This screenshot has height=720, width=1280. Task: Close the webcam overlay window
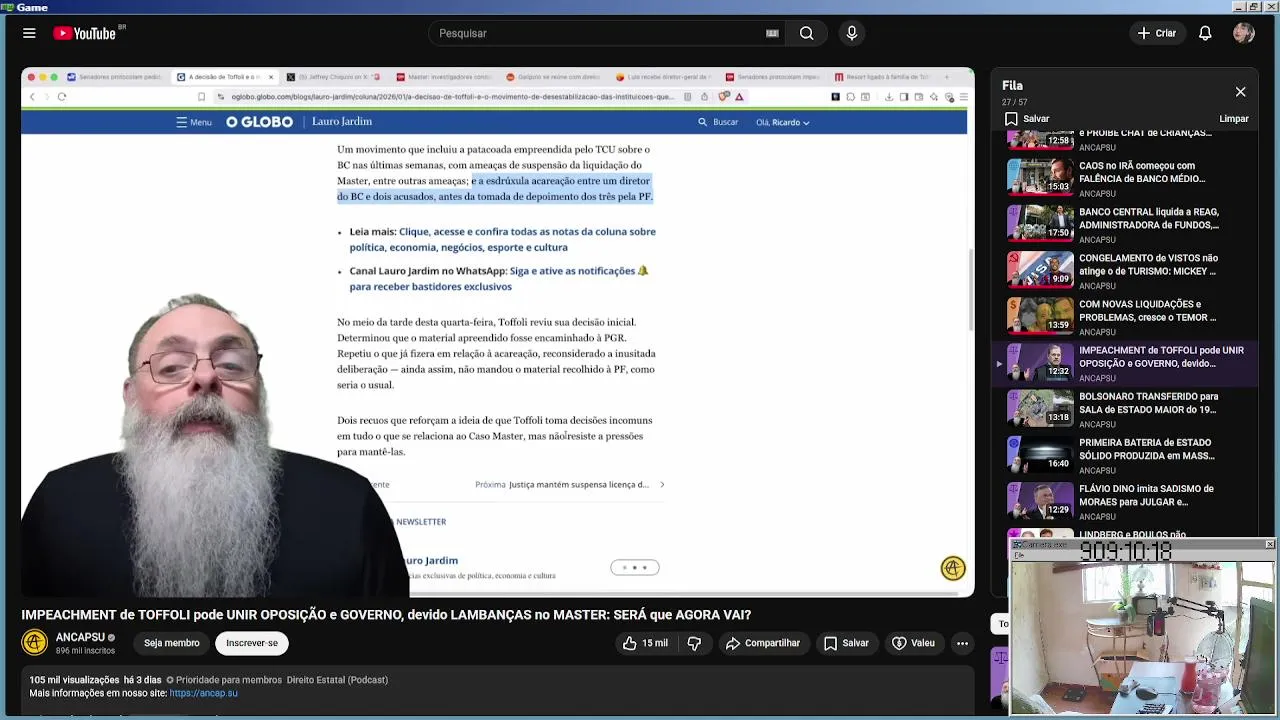point(1270,544)
